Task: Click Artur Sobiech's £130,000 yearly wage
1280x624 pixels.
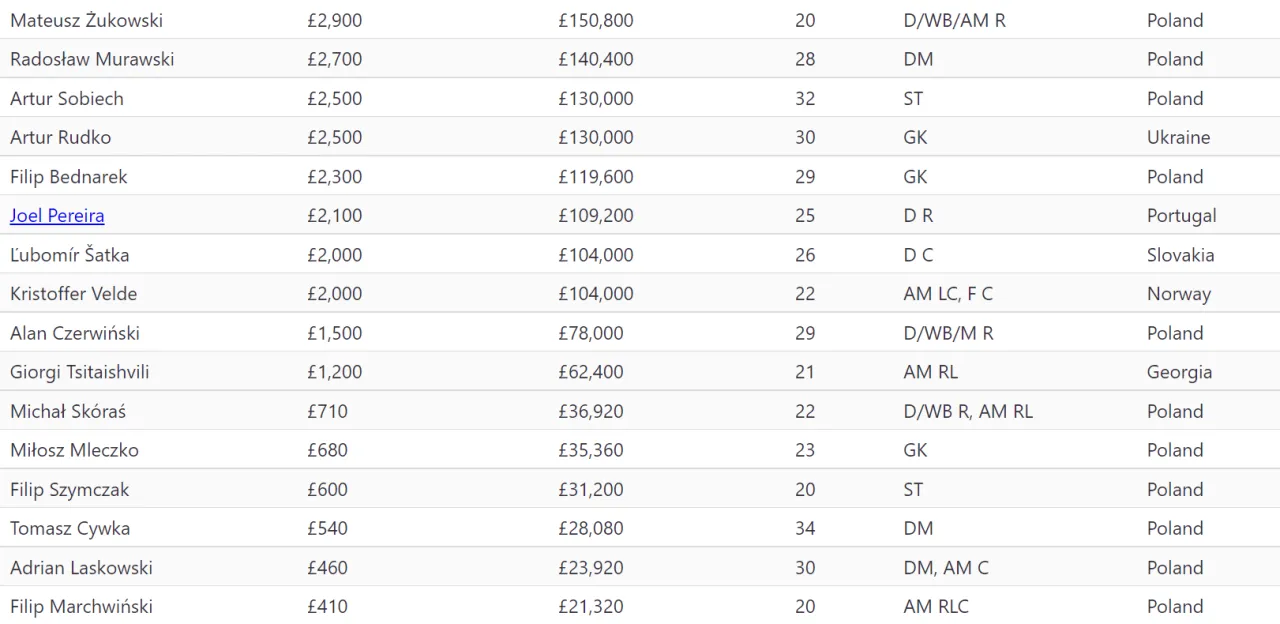Action: pyautogui.click(x=596, y=98)
